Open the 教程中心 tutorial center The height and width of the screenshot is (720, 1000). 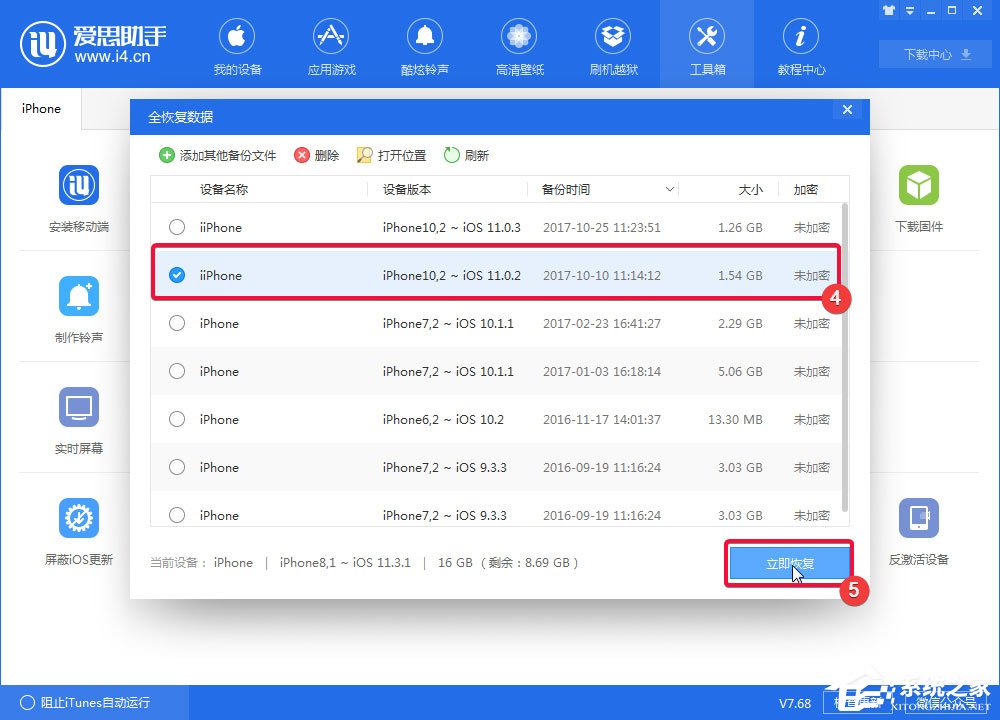tap(801, 45)
